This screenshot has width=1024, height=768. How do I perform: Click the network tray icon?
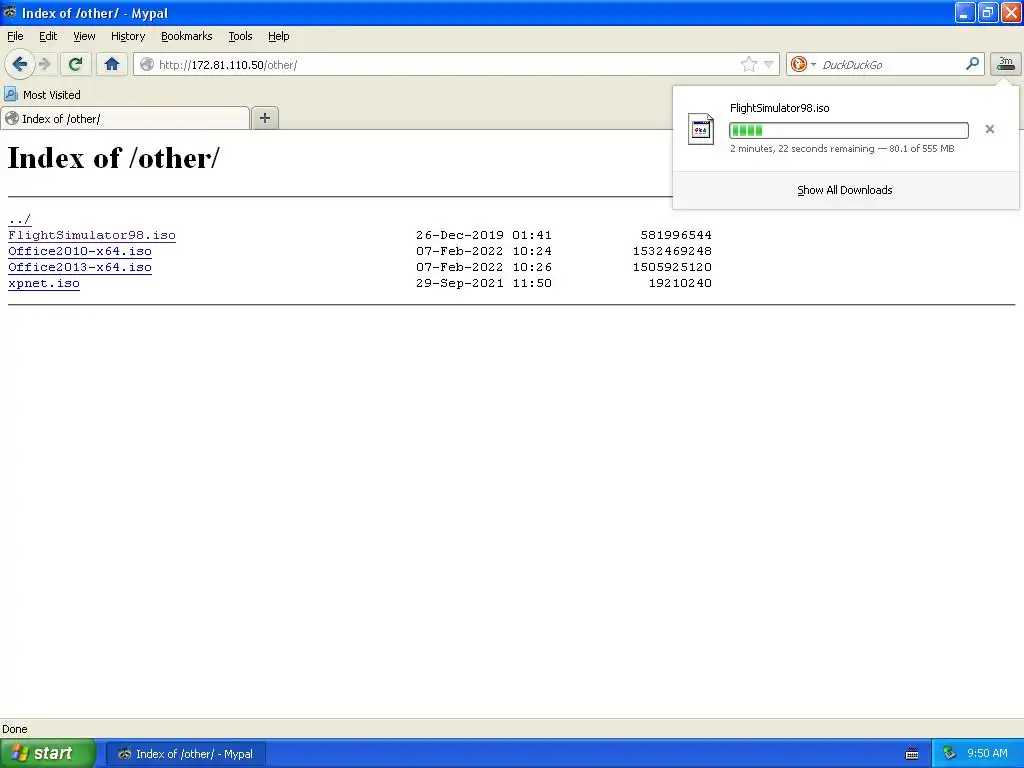(949, 754)
